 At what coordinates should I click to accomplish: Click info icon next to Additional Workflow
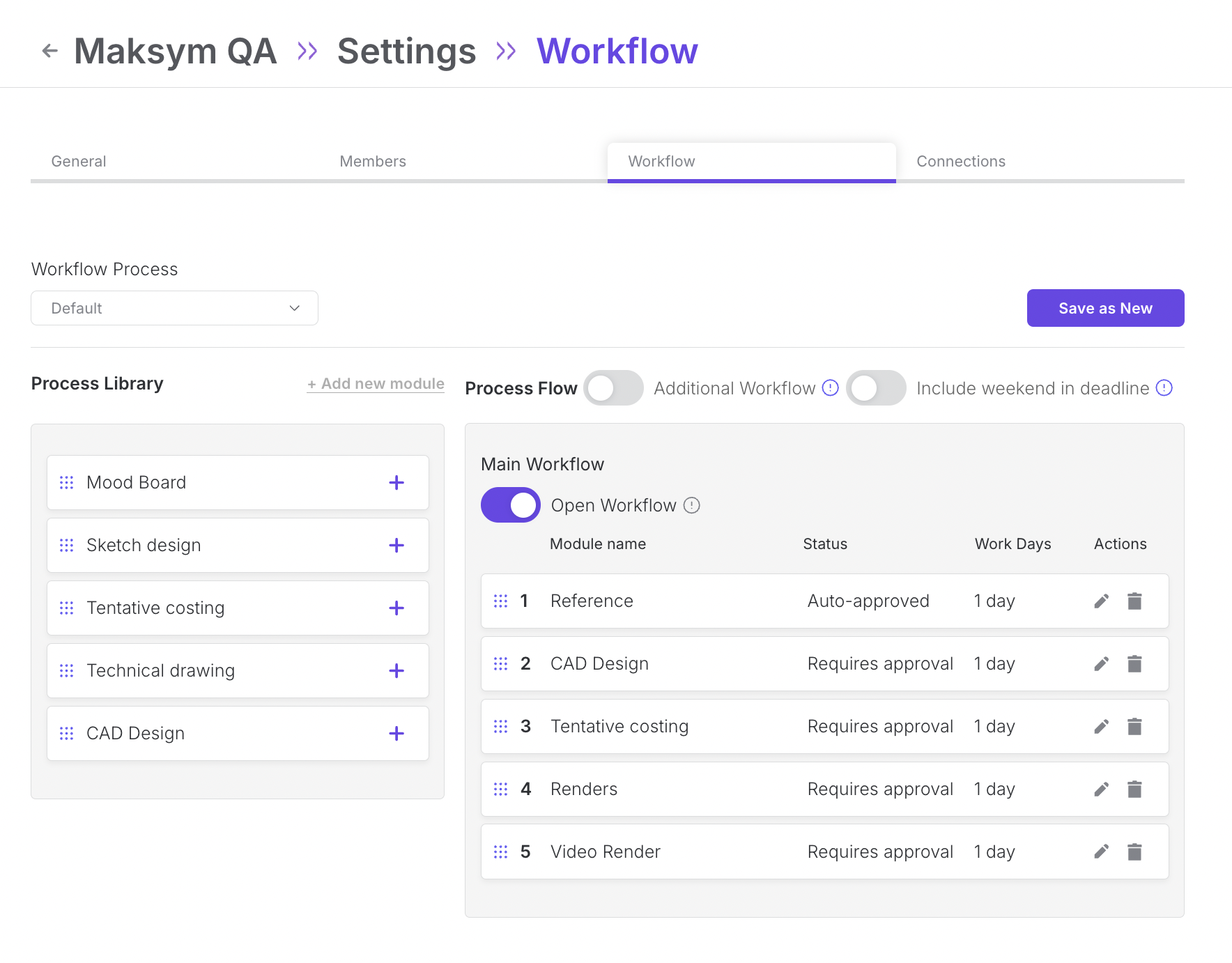click(x=830, y=388)
